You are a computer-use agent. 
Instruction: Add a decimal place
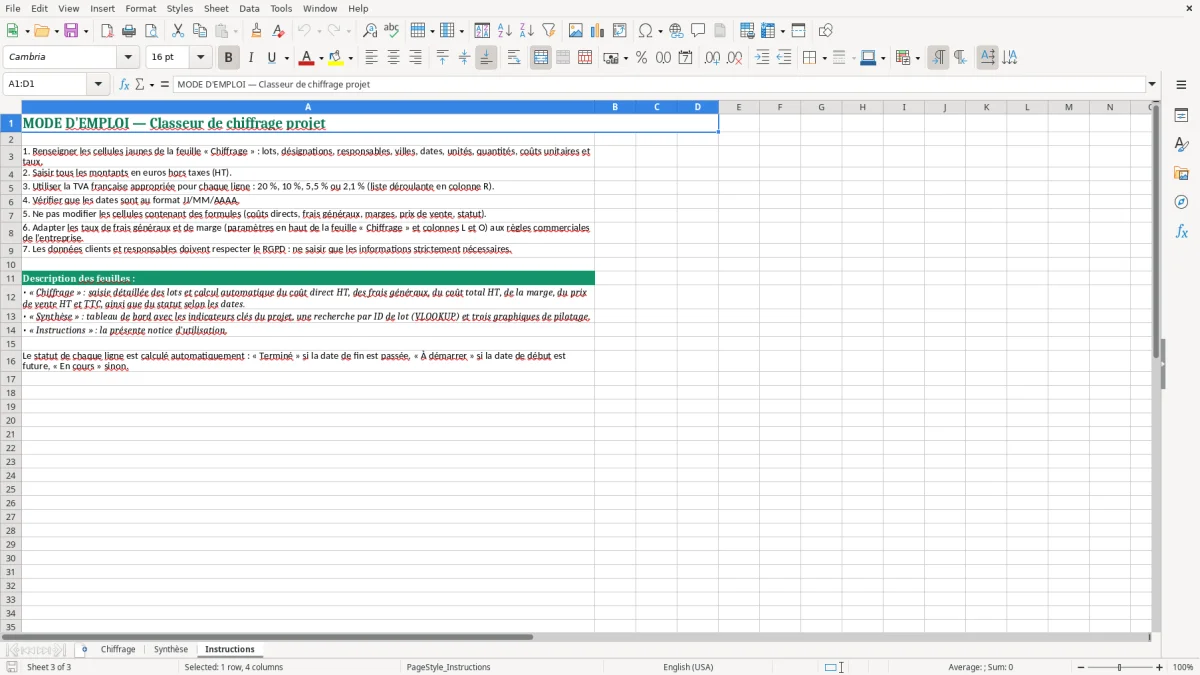(x=712, y=58)
